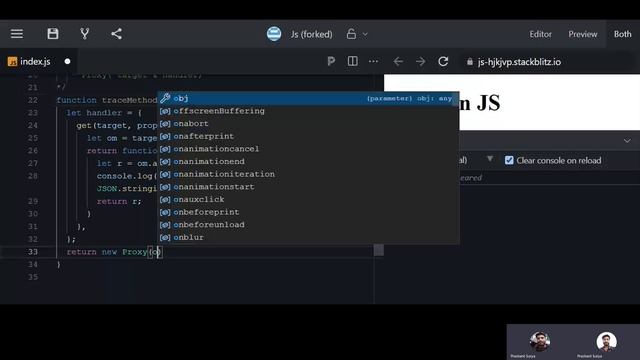Format code with the Prettier icon
The height and width of the screenshot is (360, 640).
pyautogui.click(x=331, y=62)
